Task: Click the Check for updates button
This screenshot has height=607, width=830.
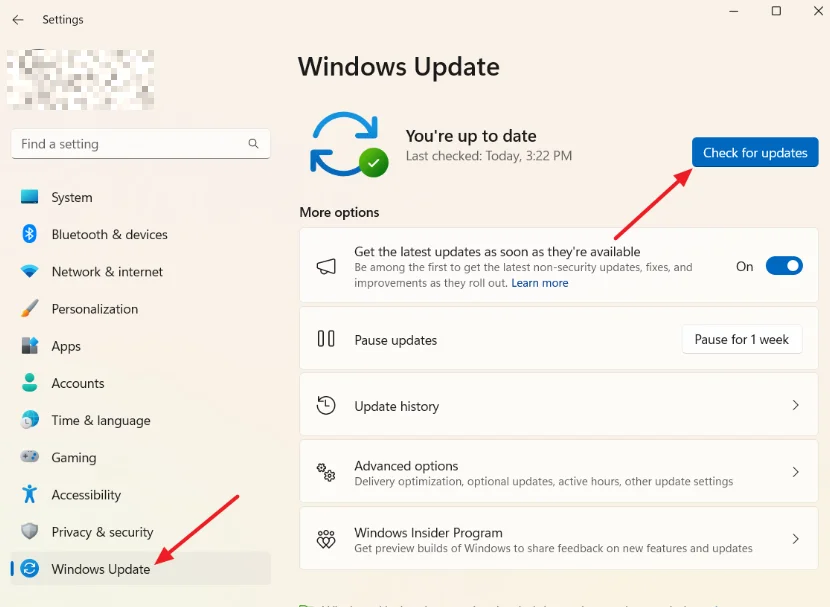Action: click(x=755, y=152)
